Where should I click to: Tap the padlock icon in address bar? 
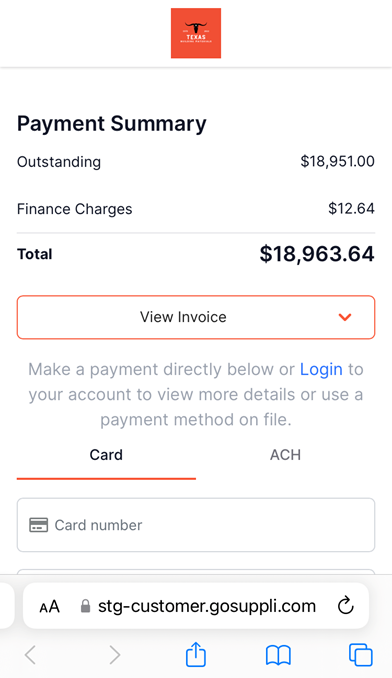tap(86, 606)
